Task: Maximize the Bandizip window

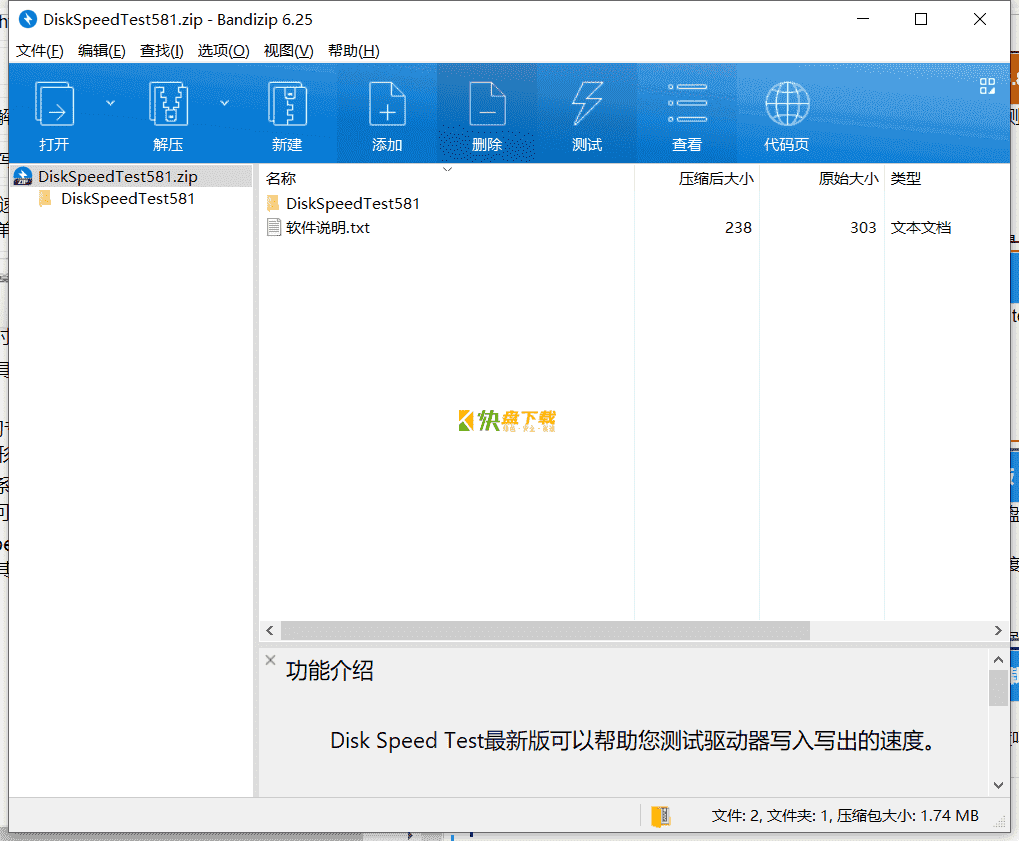Action: pyautogui.click(x=921, y=19)
